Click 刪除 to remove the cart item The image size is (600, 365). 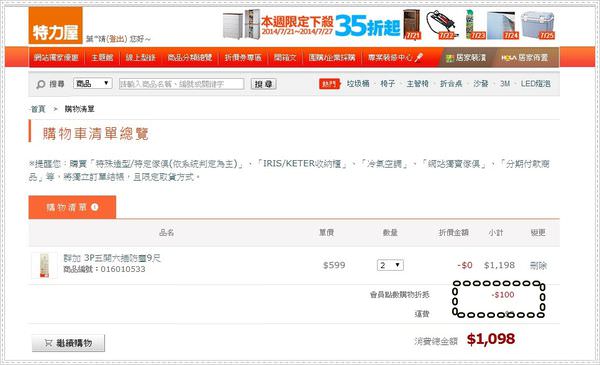538,265
